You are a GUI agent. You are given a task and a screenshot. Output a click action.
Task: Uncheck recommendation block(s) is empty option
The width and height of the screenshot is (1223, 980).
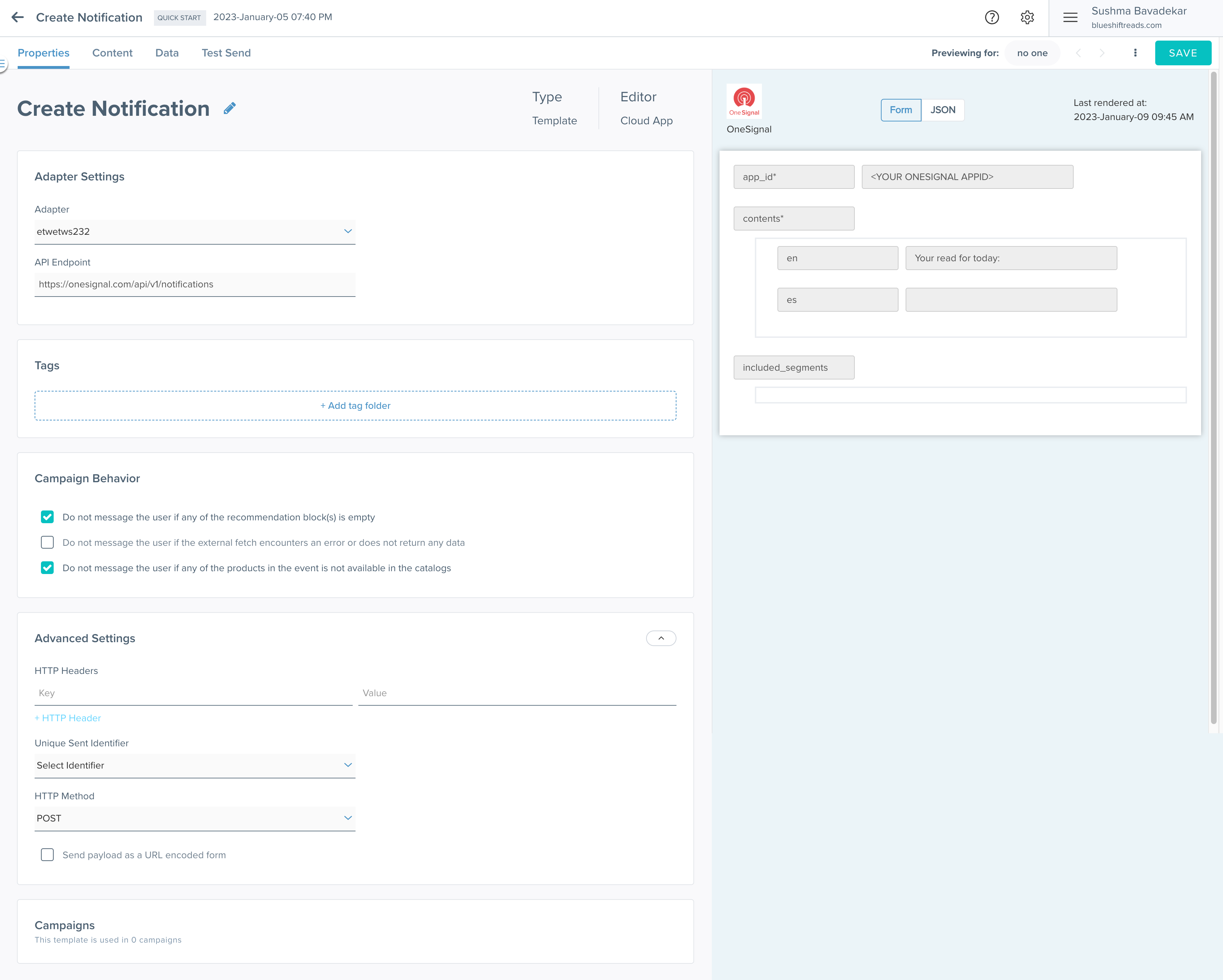point(48,517)
